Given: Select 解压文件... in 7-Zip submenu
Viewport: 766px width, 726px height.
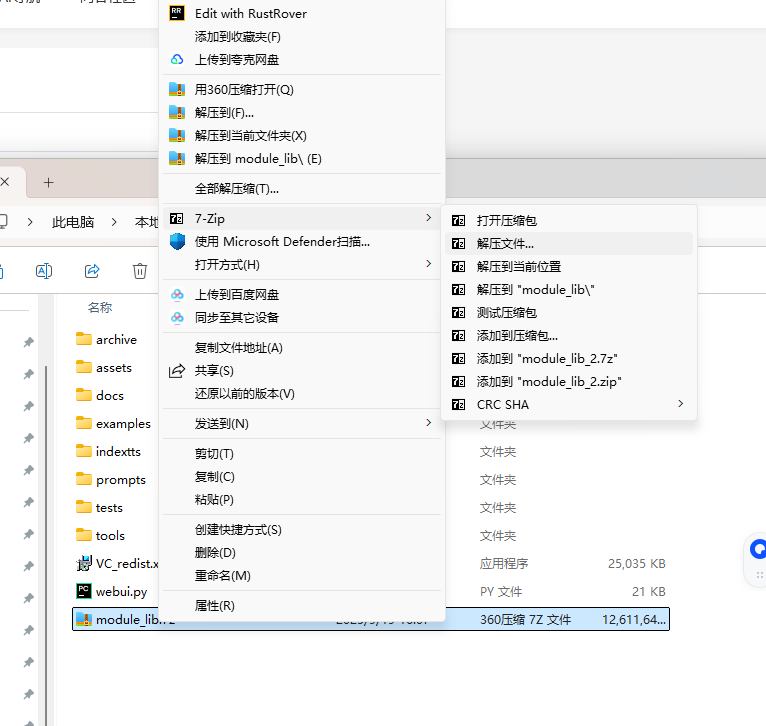Looking at the screenshot, I should 505,243.
